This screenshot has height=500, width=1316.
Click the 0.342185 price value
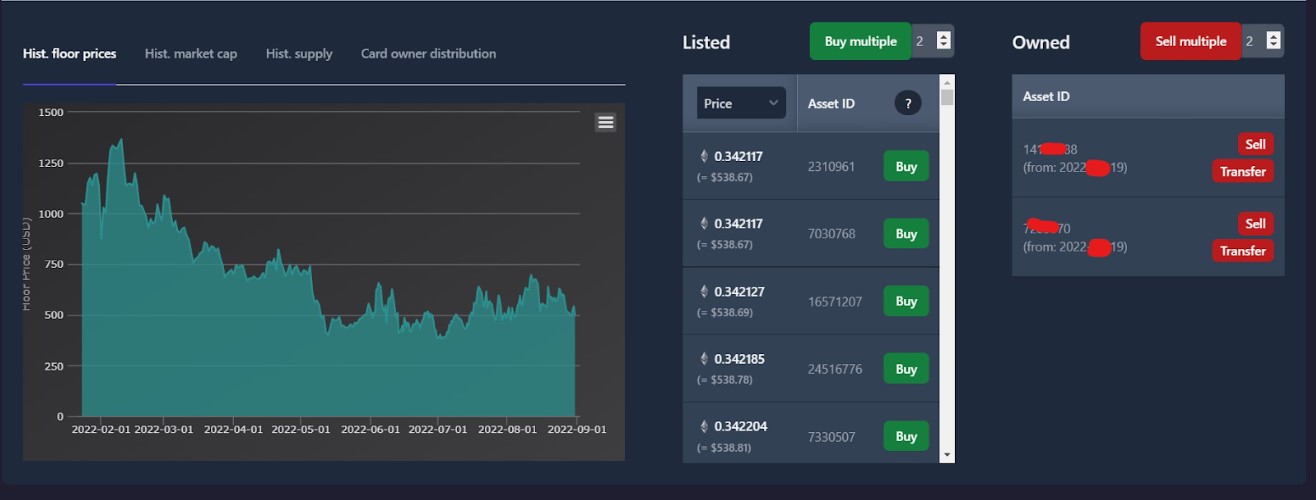(741, 358)
